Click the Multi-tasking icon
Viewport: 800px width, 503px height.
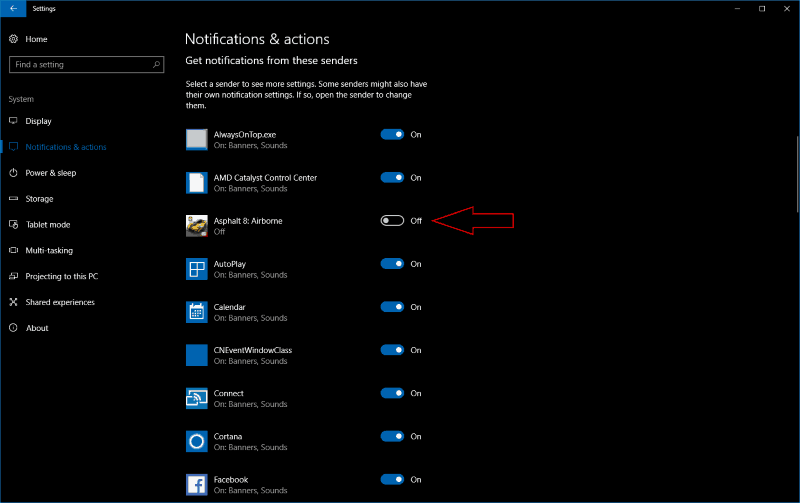click(14, 250)
